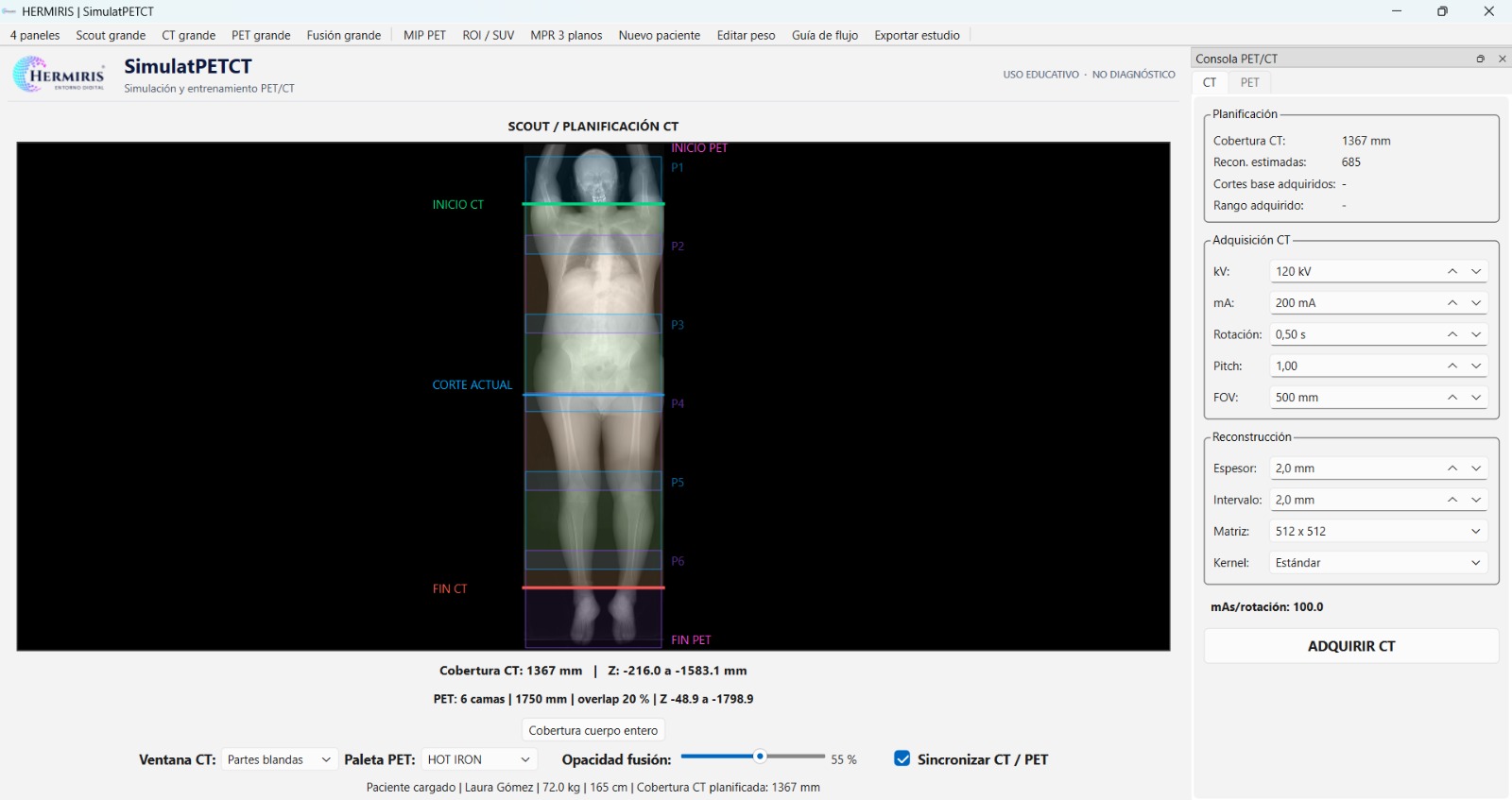Decrease Intervalo with the down arrow
This screenshot has height=800, width=1512.
click(1476, 500)
